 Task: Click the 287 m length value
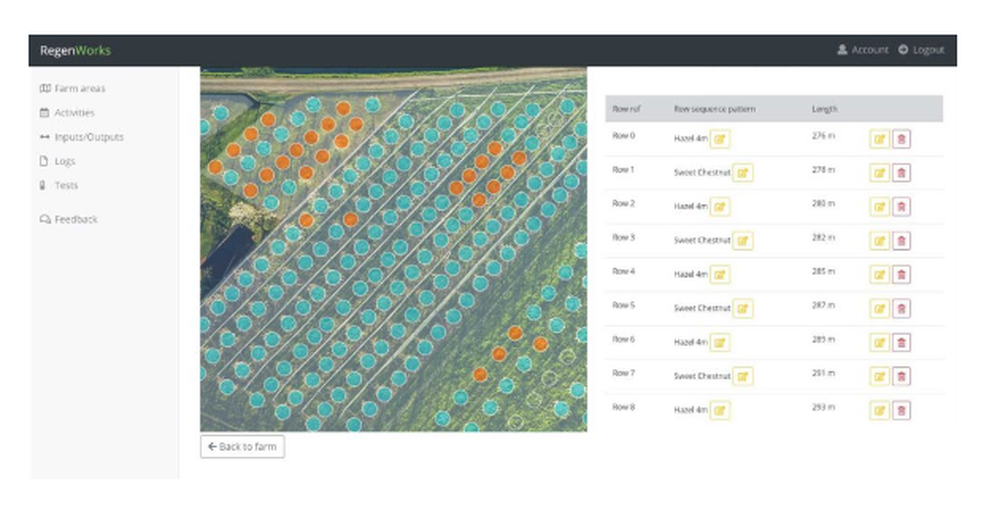click(x=823, y=305)
